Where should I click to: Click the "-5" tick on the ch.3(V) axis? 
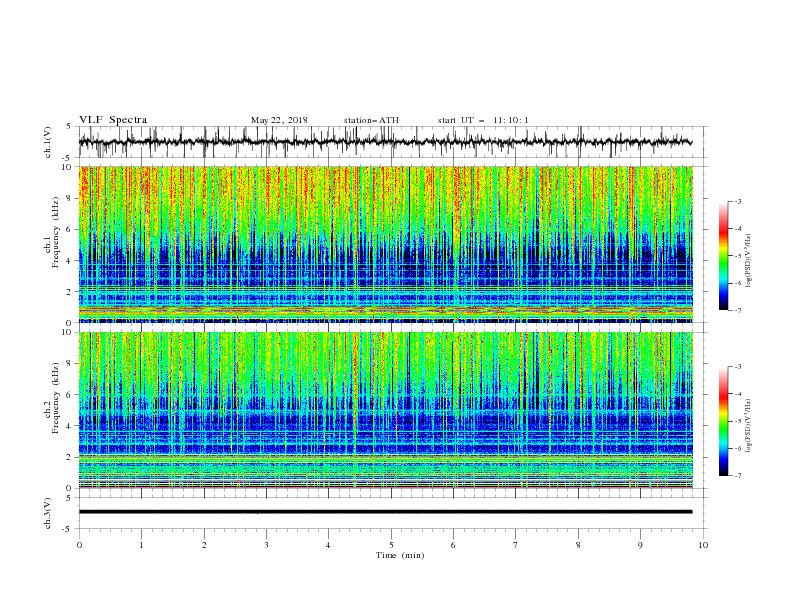pyautogui.click(x=68, y=529)
